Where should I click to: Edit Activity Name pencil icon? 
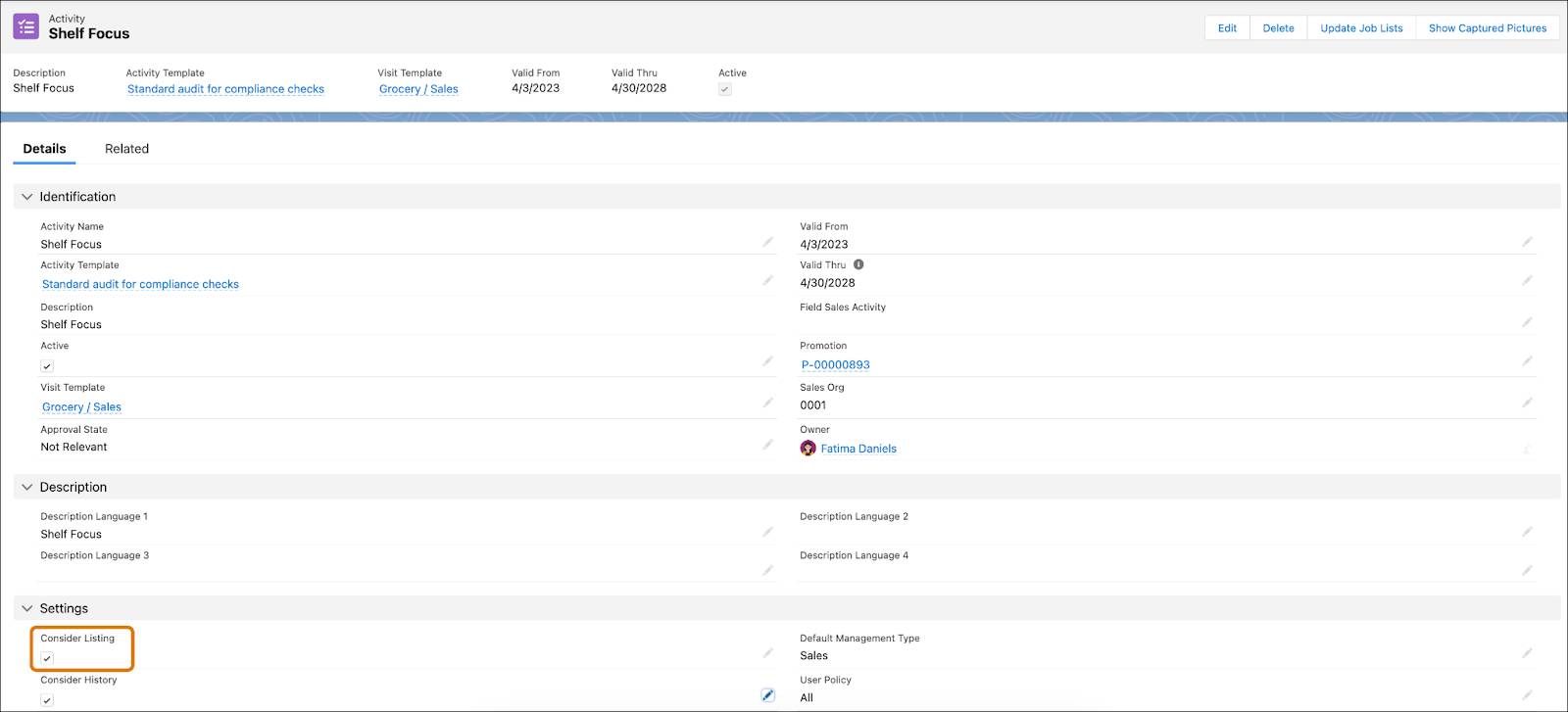[x=768, y=242]
